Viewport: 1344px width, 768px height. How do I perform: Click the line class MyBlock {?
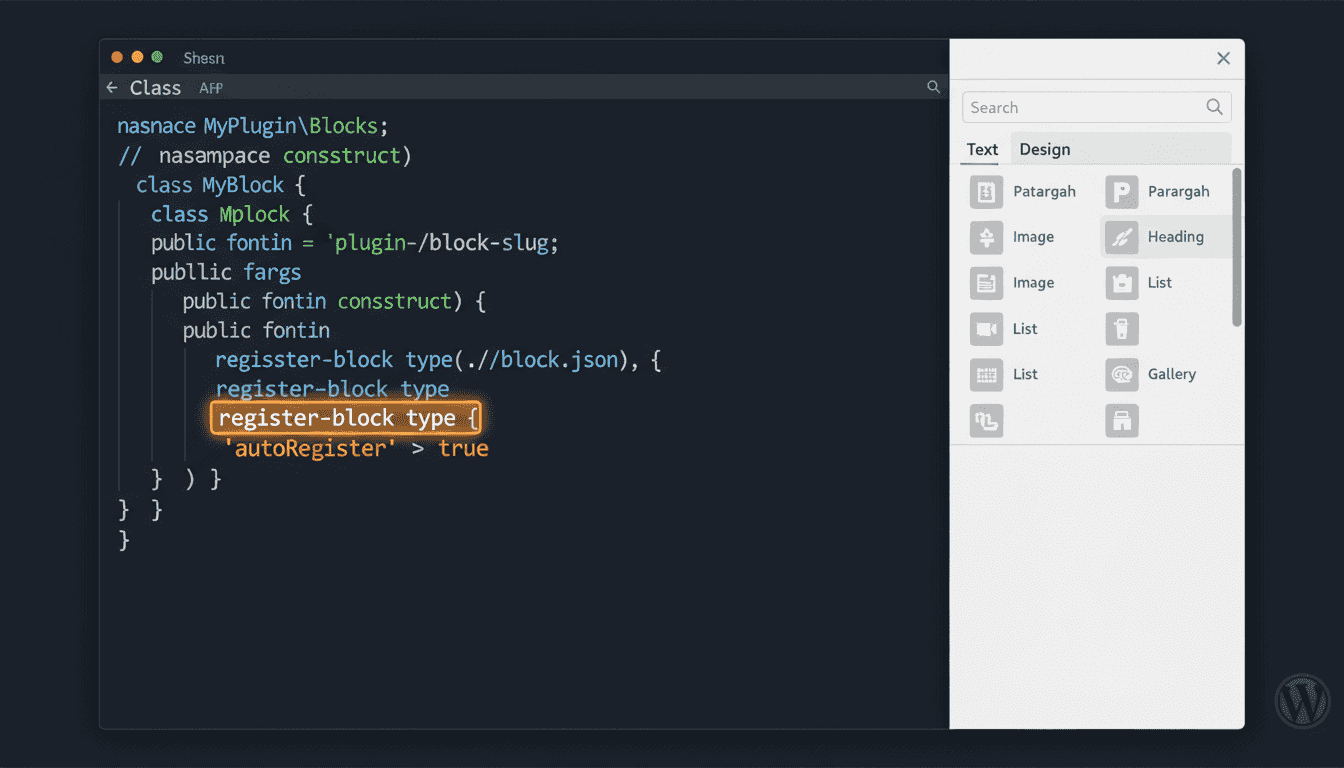[x=220, y=185]
